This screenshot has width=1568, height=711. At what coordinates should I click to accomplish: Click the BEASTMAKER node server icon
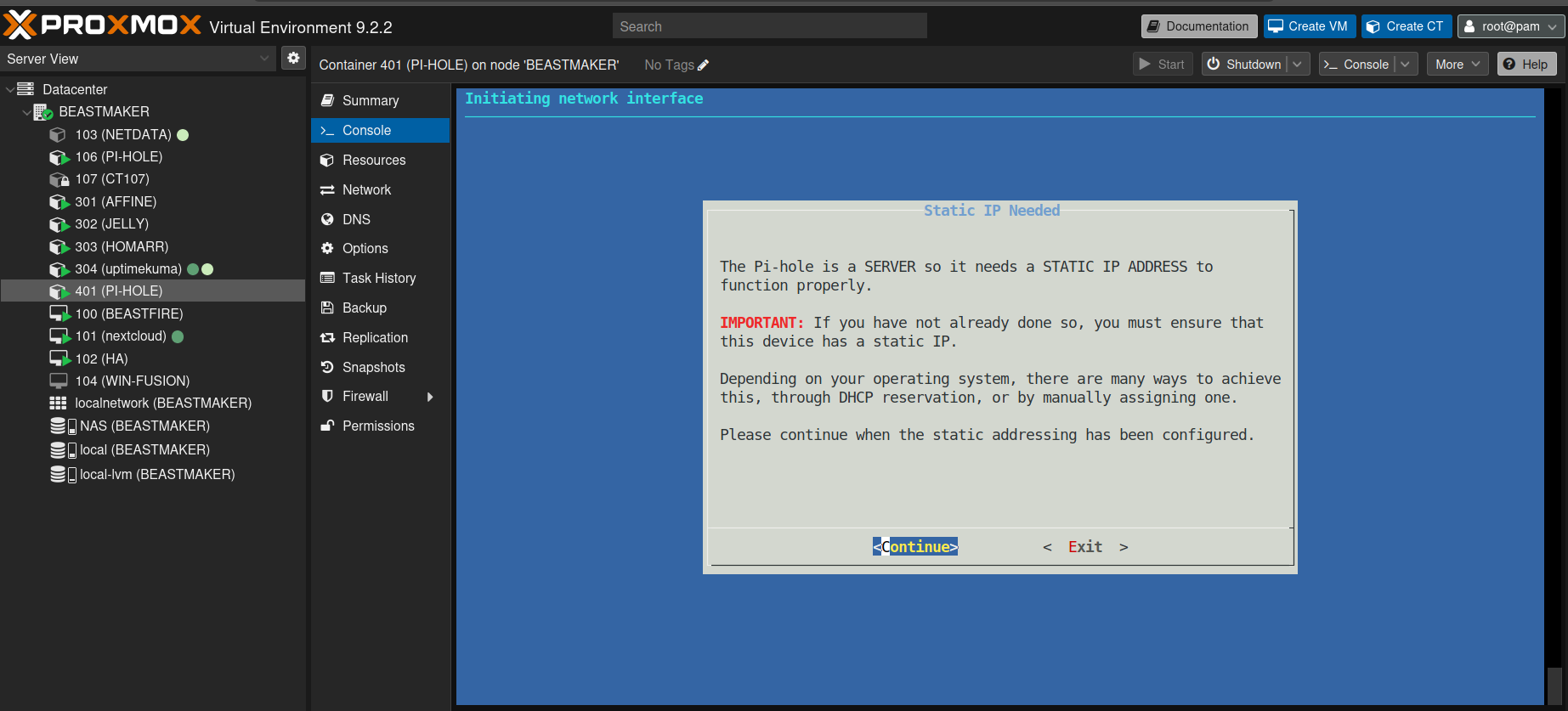42,112
